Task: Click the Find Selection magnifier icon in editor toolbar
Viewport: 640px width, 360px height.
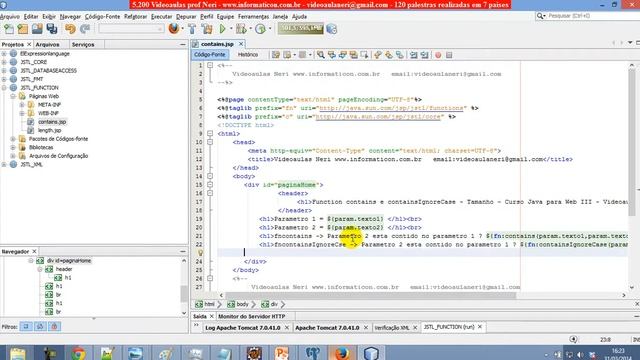Action: point(321,55)
